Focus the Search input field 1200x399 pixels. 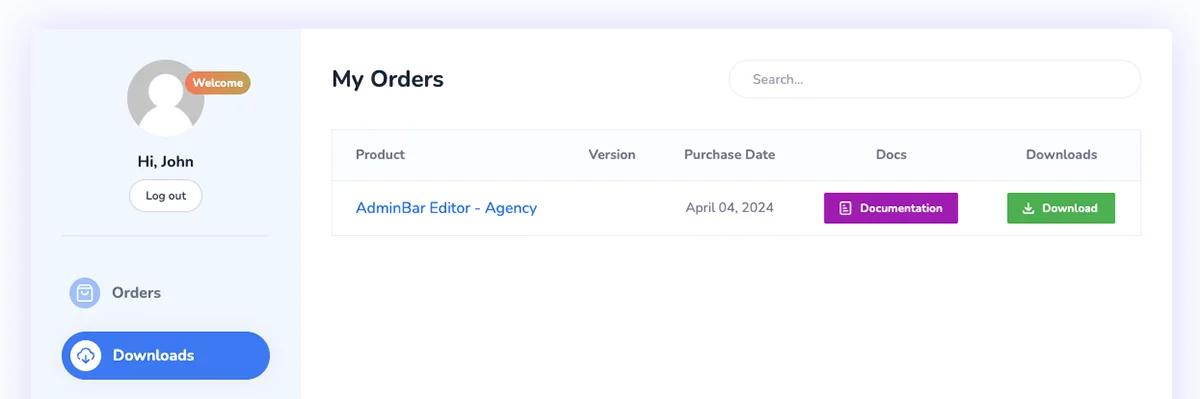(x=935, y=79)
